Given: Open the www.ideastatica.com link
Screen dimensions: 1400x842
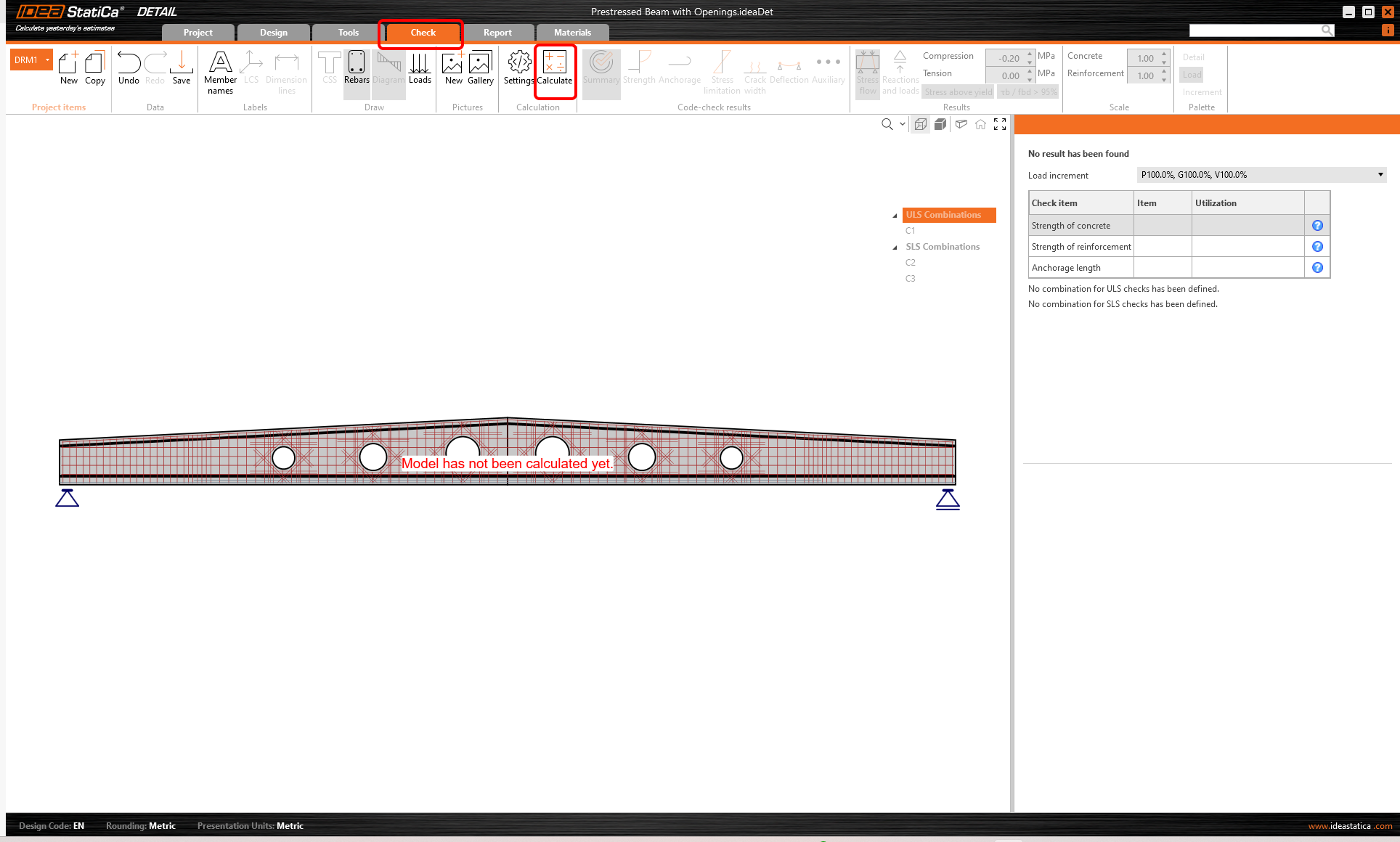Looking at the screenshot, I should [1349, 826].
